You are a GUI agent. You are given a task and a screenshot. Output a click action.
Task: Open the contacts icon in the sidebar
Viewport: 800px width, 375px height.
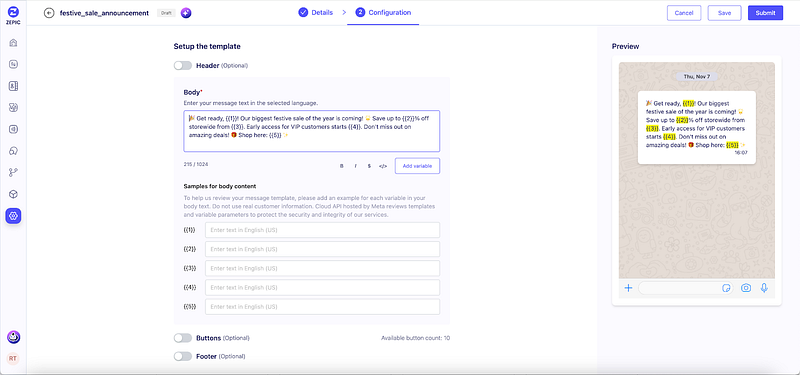click(x=14, y=86)
